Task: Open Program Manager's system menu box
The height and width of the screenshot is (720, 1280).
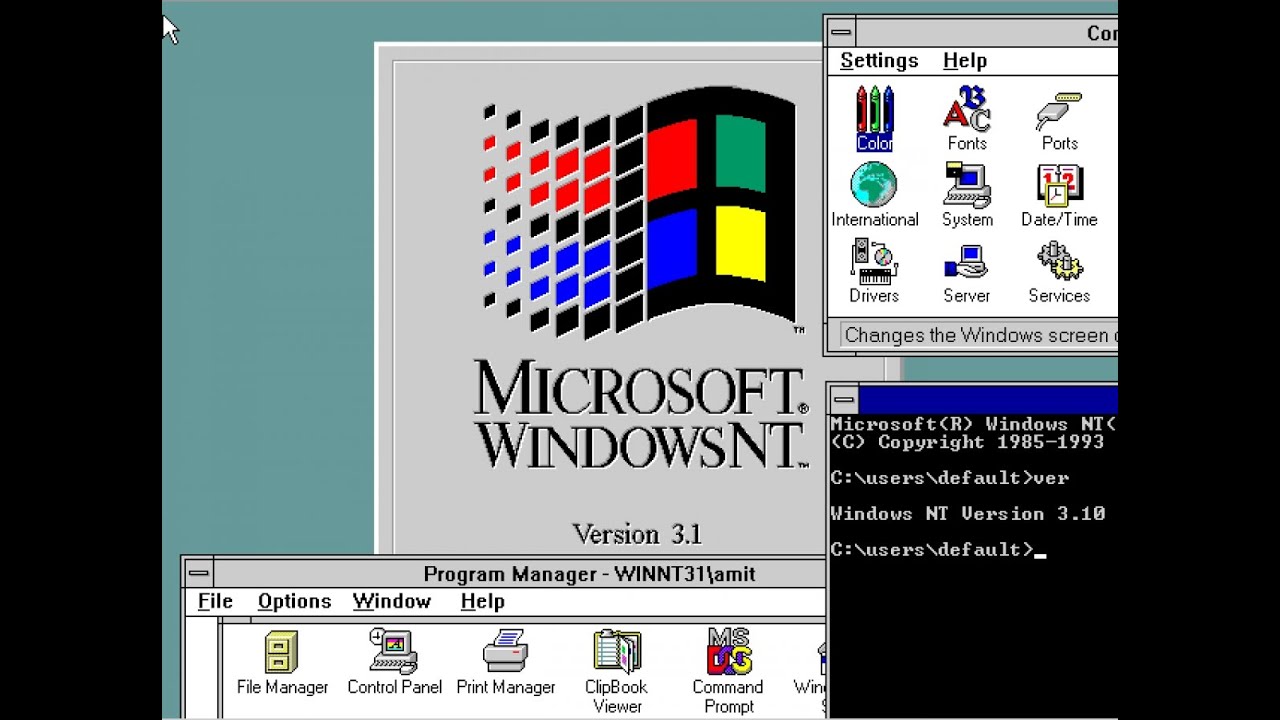Action: pyautogui.click(x=199, y=573)
